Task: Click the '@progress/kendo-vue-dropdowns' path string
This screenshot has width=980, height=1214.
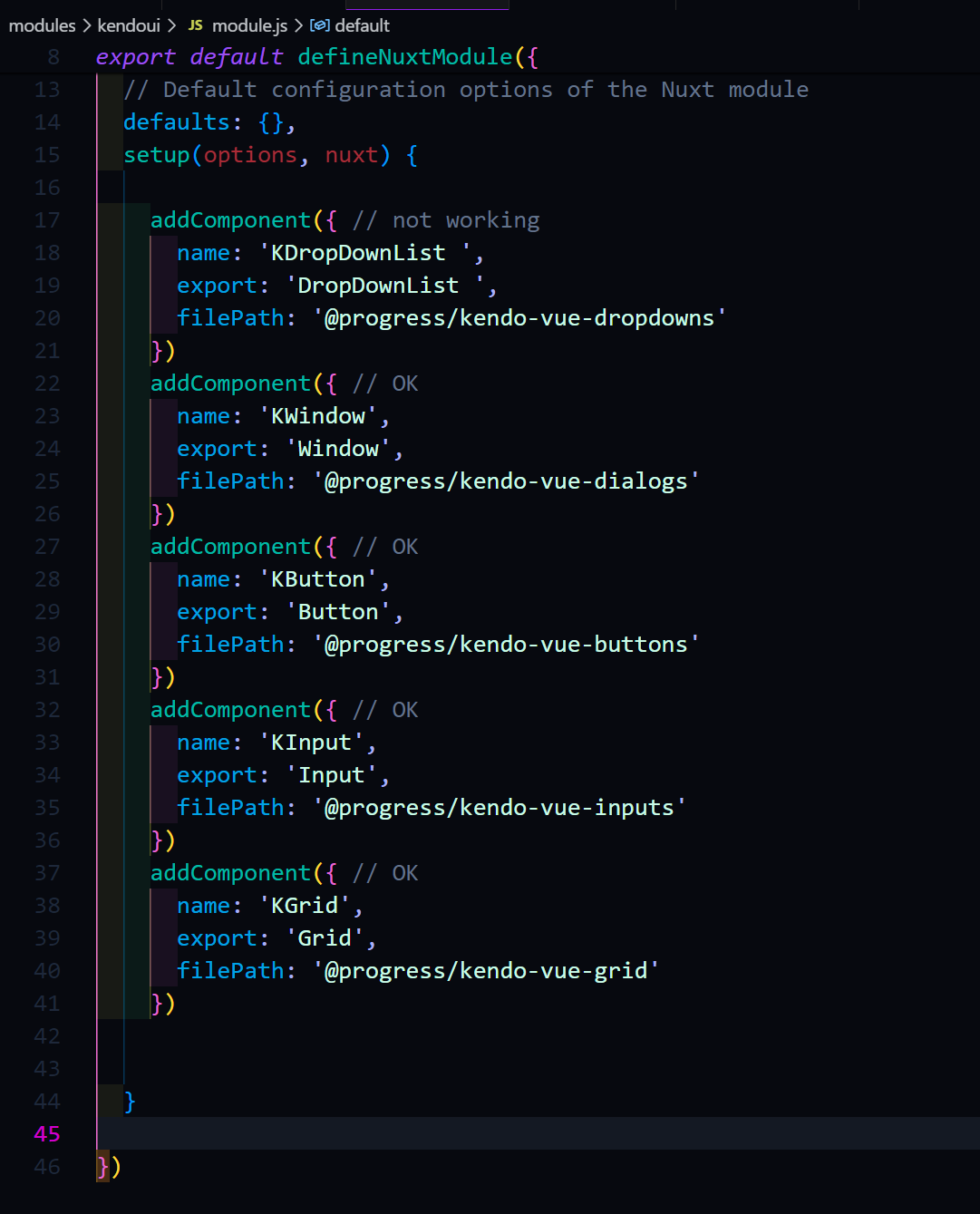Action: tap(519, 318)
